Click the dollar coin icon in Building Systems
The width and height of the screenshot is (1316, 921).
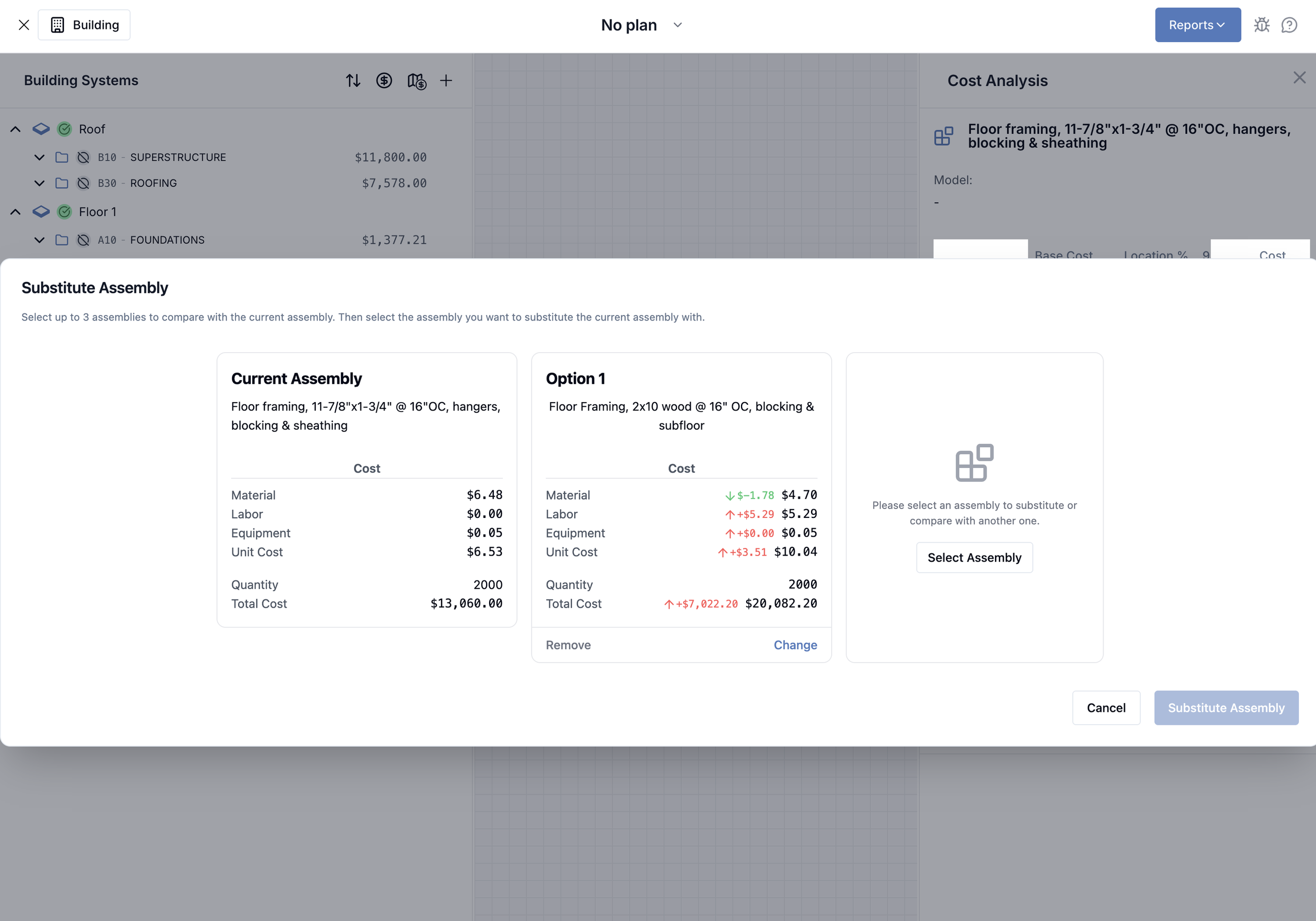click(x=384, y=81)
